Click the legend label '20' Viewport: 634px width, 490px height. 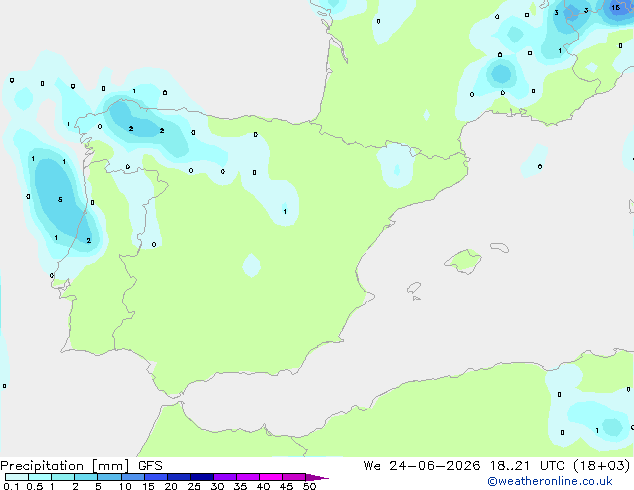pos(171,486)
